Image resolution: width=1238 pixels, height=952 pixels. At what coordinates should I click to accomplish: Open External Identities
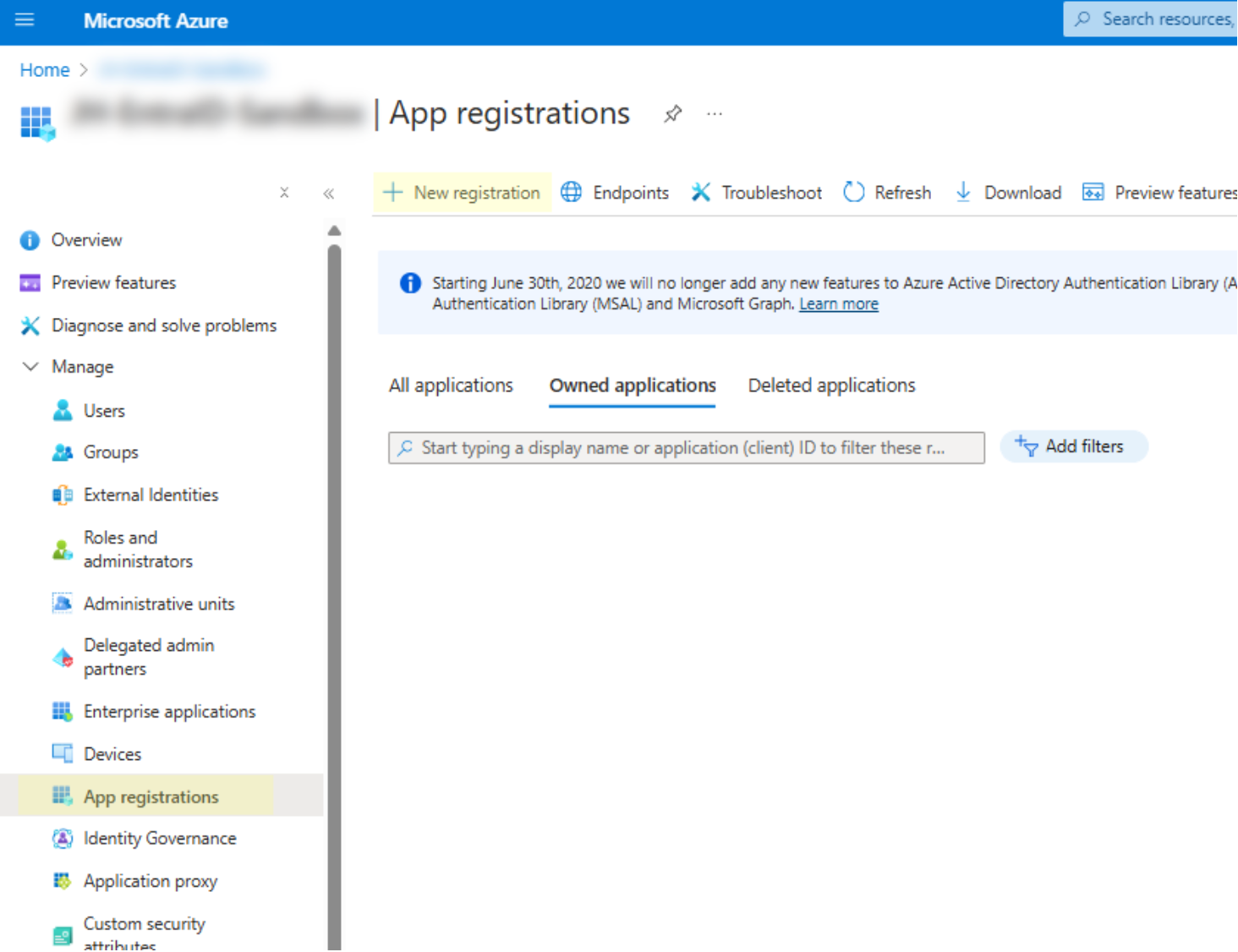coord(151,495)
